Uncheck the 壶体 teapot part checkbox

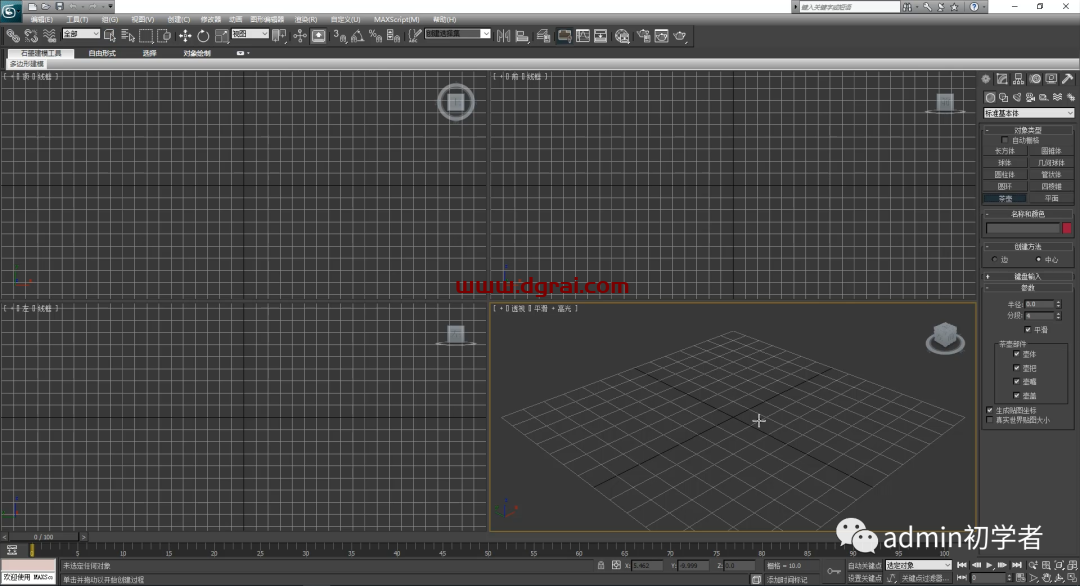click(1017, 354)
